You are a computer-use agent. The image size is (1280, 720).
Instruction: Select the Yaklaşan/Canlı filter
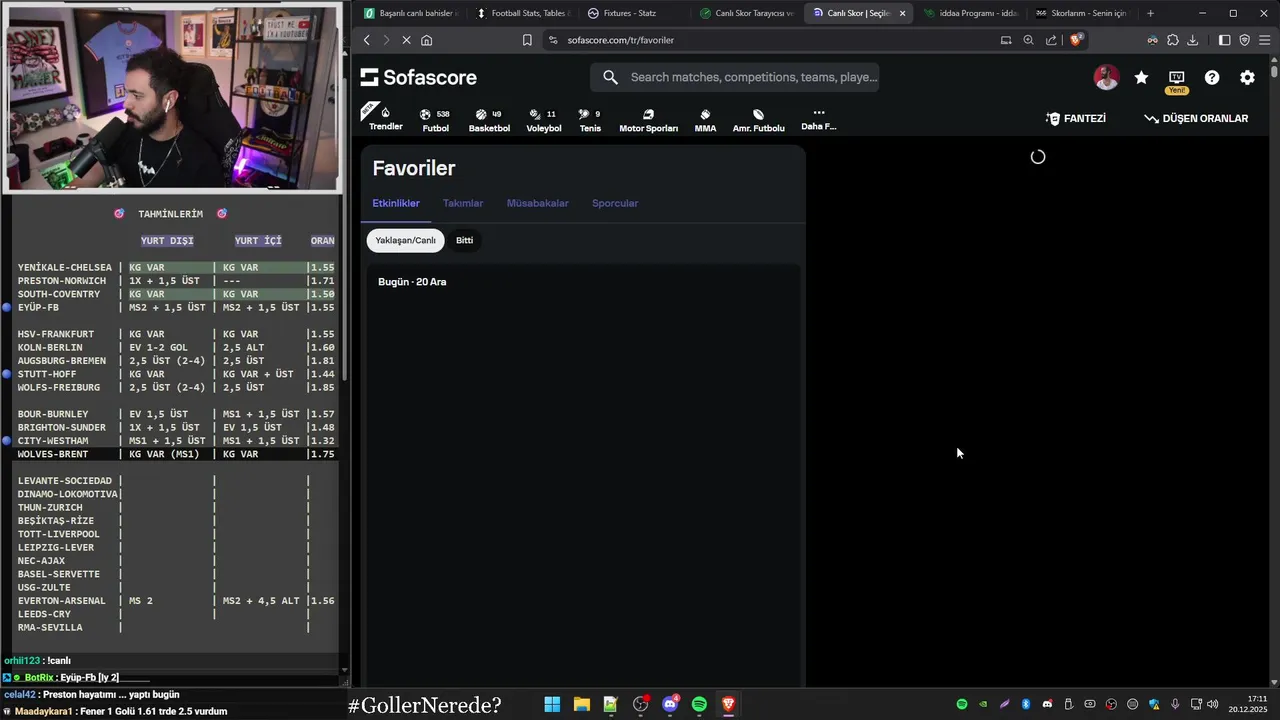[x=405, y=240]
